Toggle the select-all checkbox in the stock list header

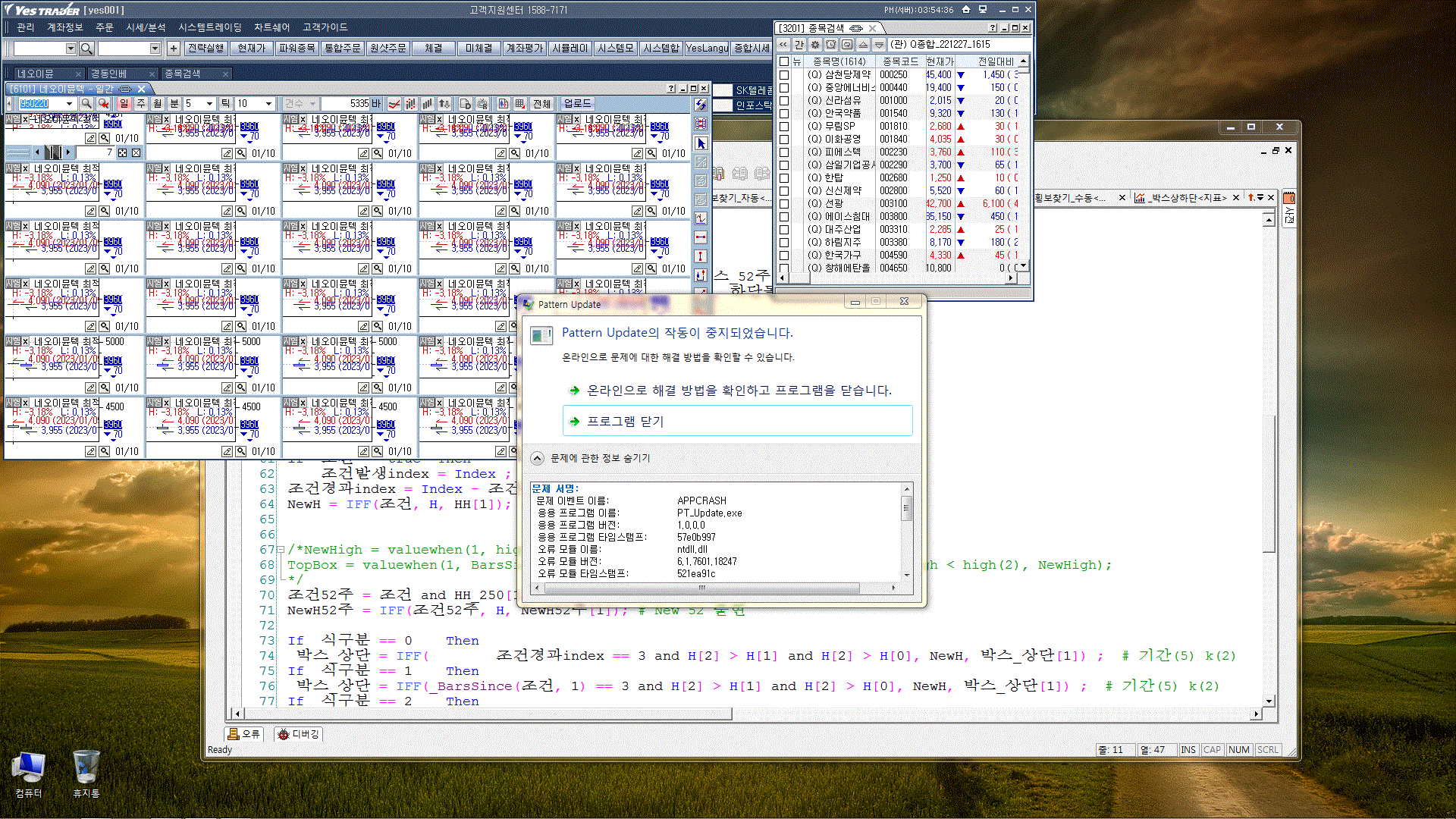pyautogui.click(x=784, y=61)
